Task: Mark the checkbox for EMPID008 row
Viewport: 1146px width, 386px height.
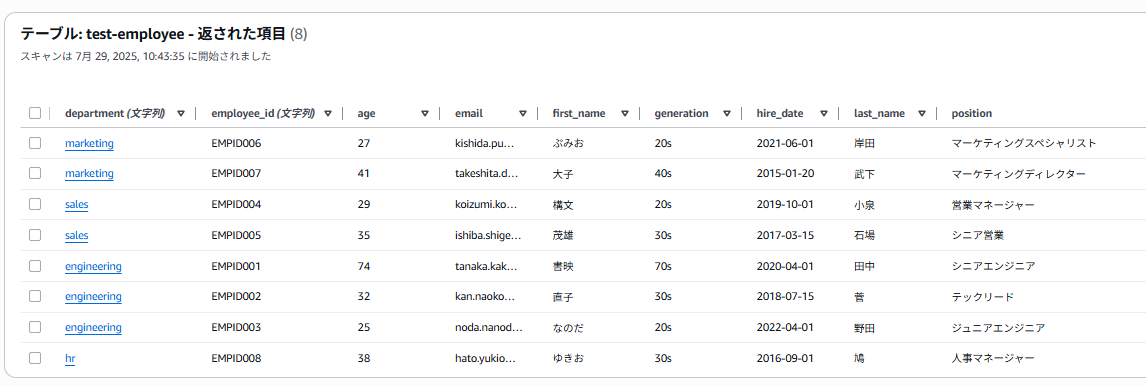Action: point(35,358)
